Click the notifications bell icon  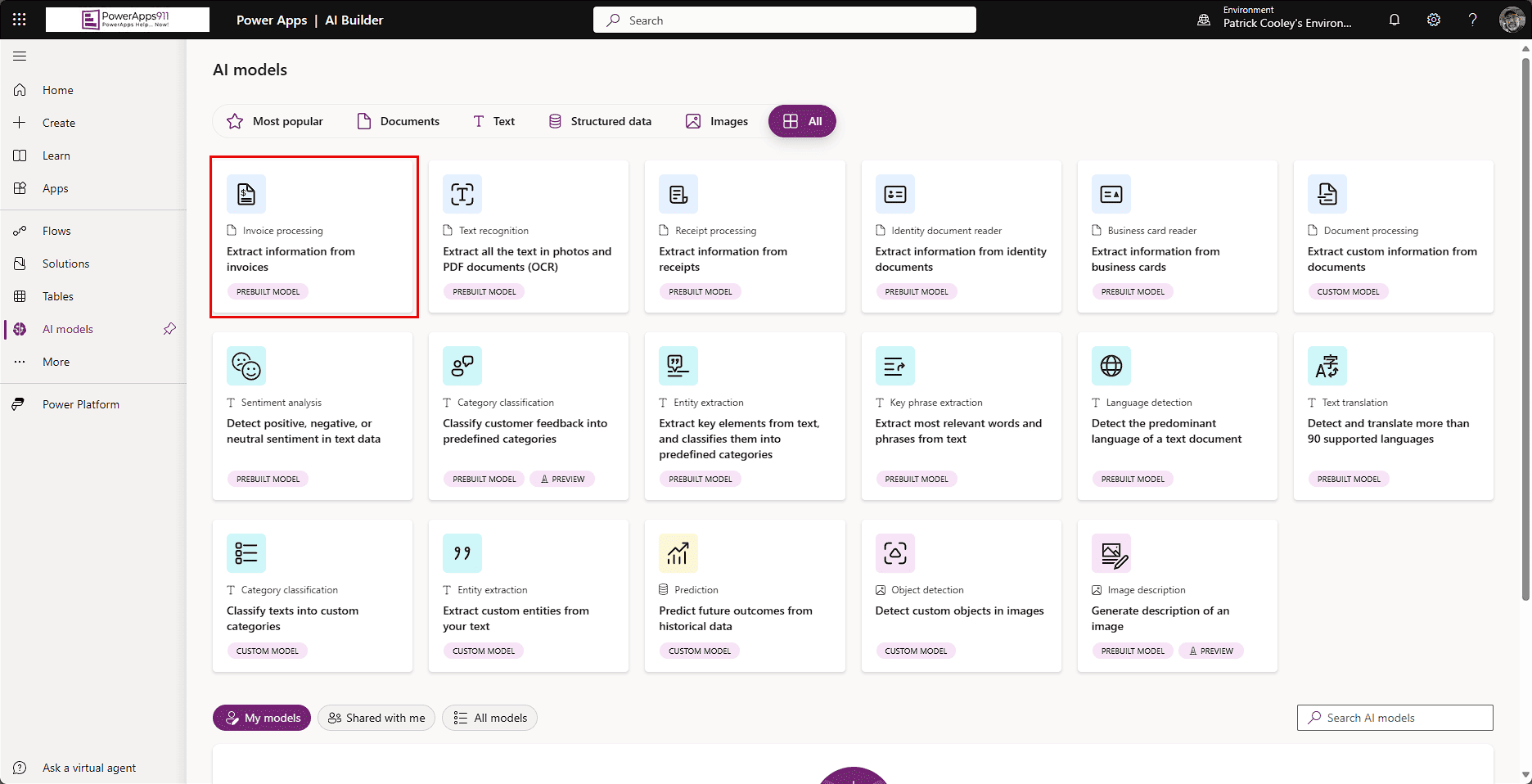(x=1395, y=20)
